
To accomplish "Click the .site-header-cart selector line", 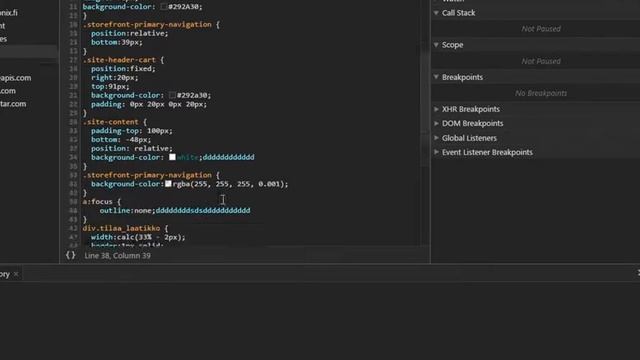I will click(x=123, y=60).
